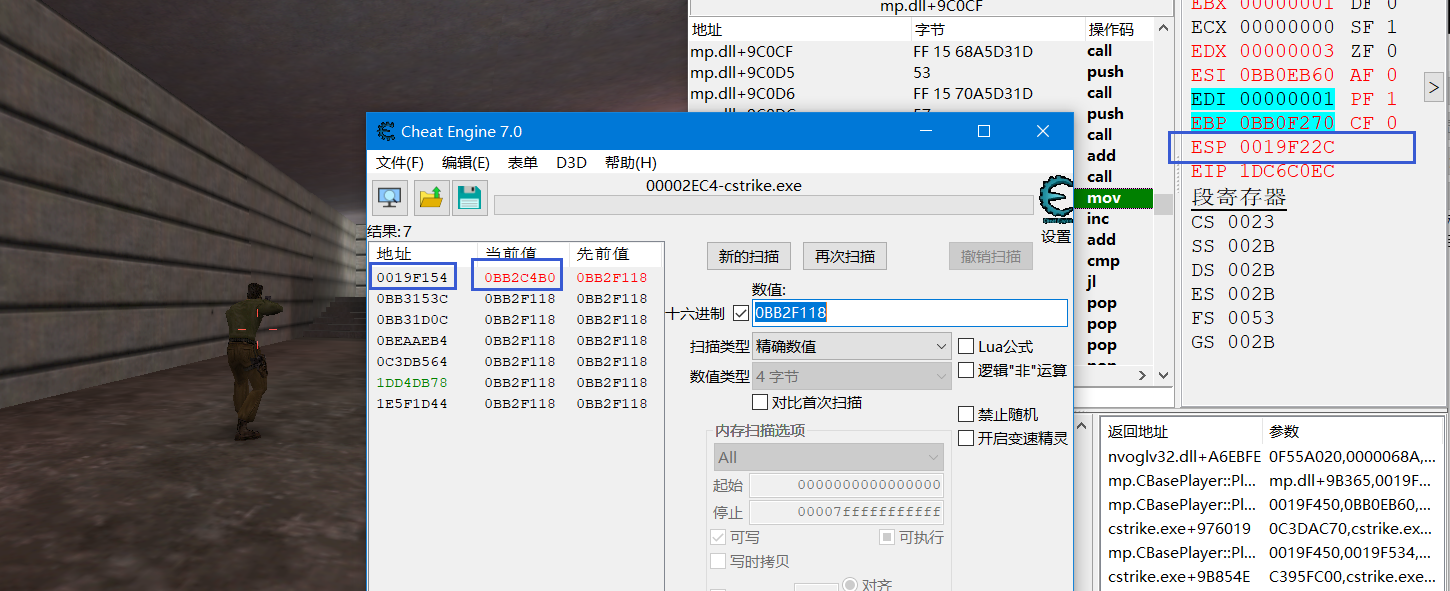1450x591 pixels.
Task: Click the 新的扫描 new scan button
Action: click(x=749, y=256)
